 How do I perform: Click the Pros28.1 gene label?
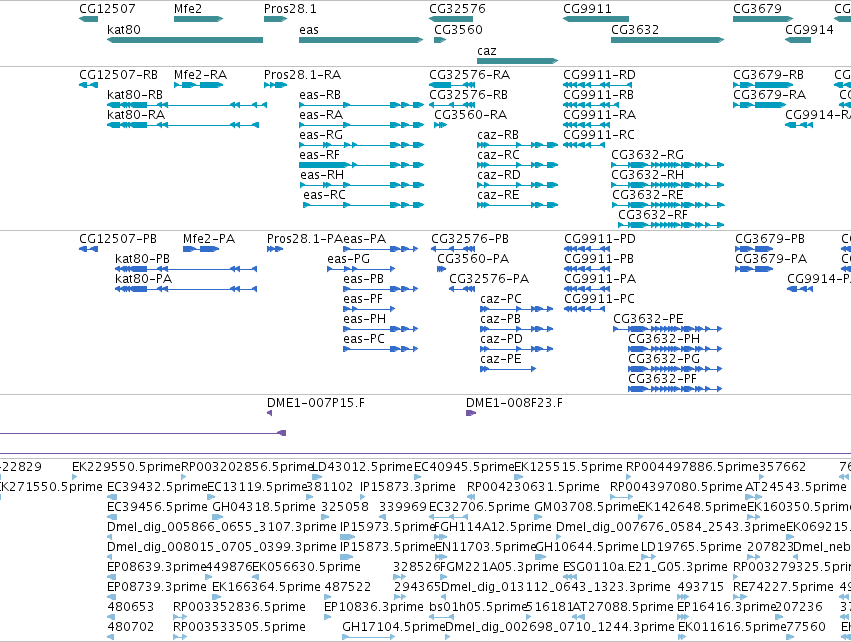[290, 9]
